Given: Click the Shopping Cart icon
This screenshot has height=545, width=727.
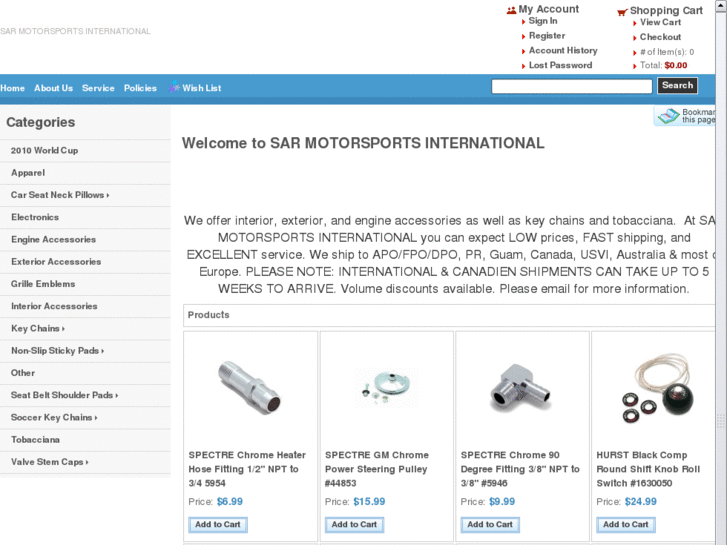Looking at the screenshot, I should point(622,12).
